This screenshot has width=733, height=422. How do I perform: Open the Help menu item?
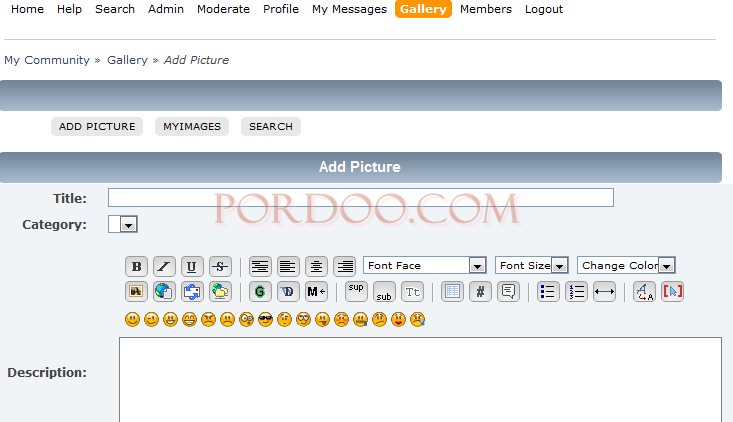(69, 9)
